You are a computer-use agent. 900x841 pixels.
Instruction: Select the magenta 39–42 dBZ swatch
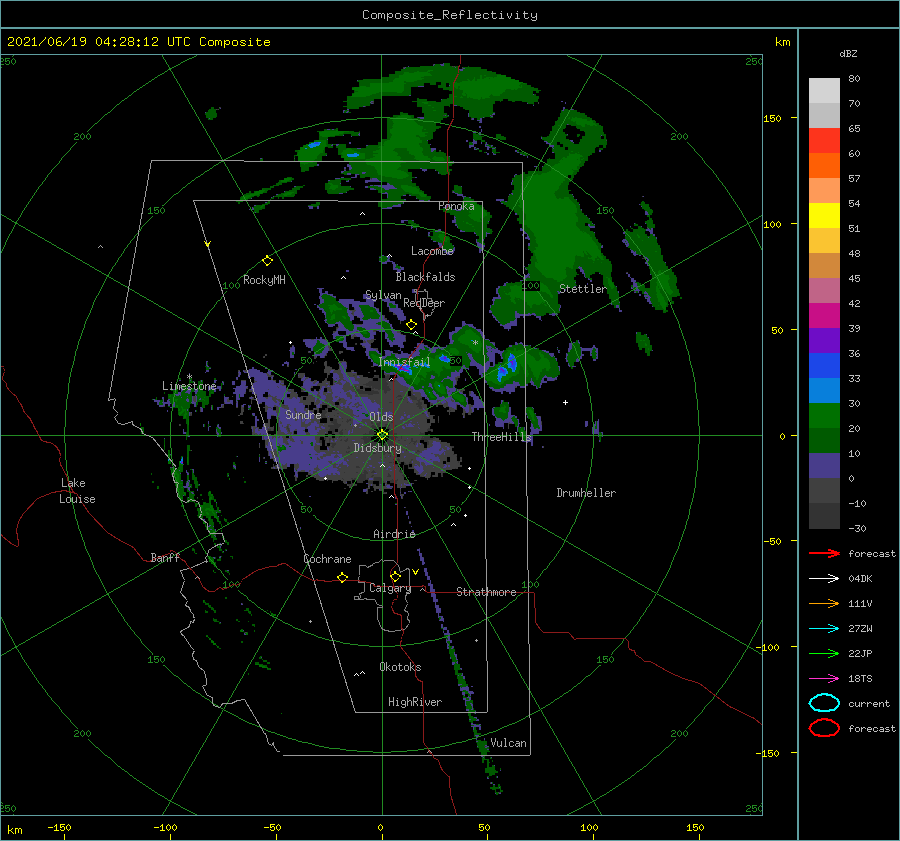click(x=824, y=315)
